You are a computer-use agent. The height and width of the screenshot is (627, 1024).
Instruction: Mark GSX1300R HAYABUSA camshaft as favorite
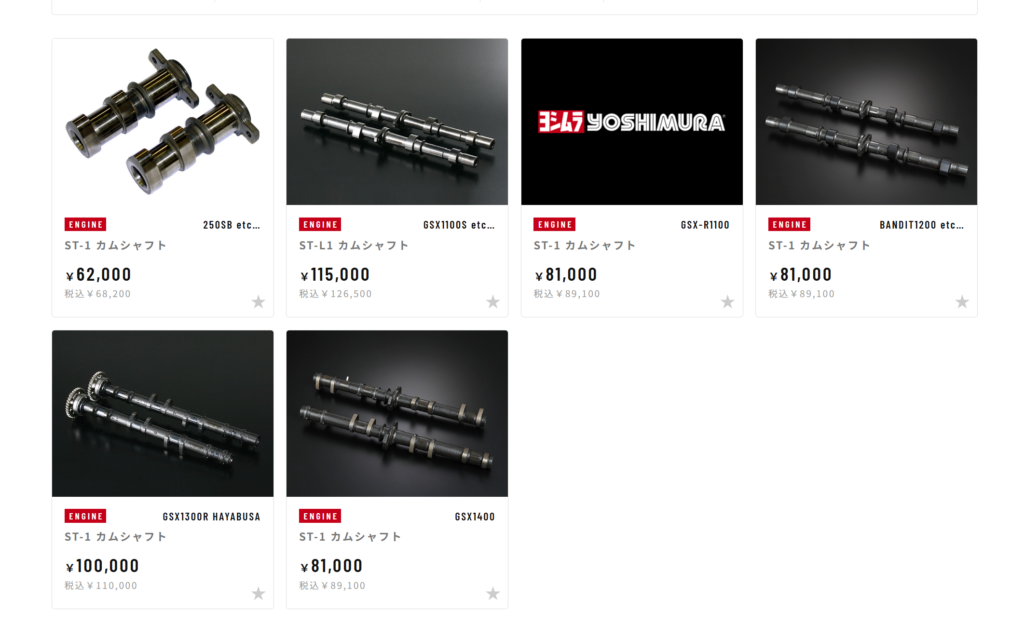[x=259, y=593]
